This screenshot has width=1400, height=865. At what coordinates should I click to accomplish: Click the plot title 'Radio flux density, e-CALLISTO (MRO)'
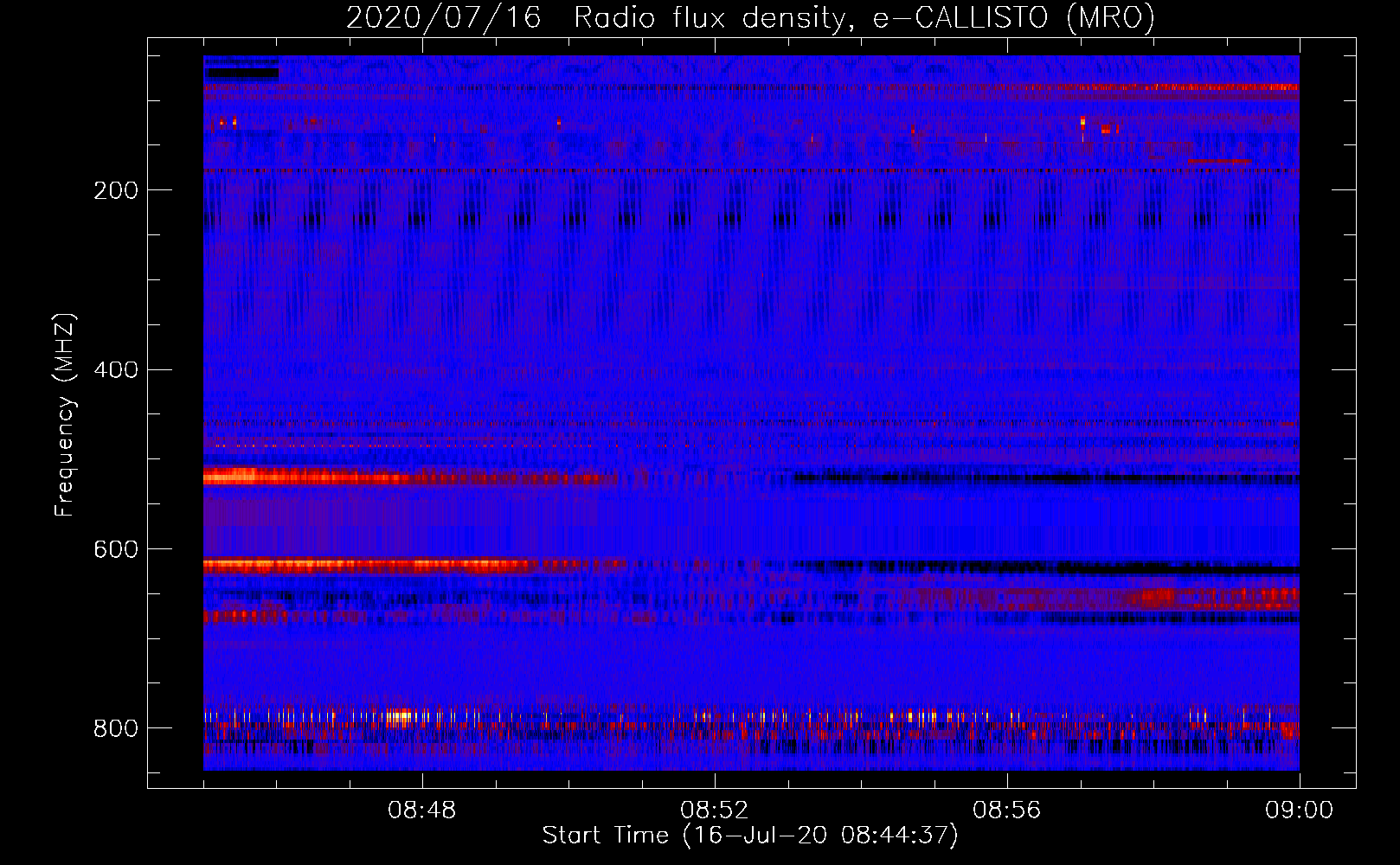tap(864, 17)
